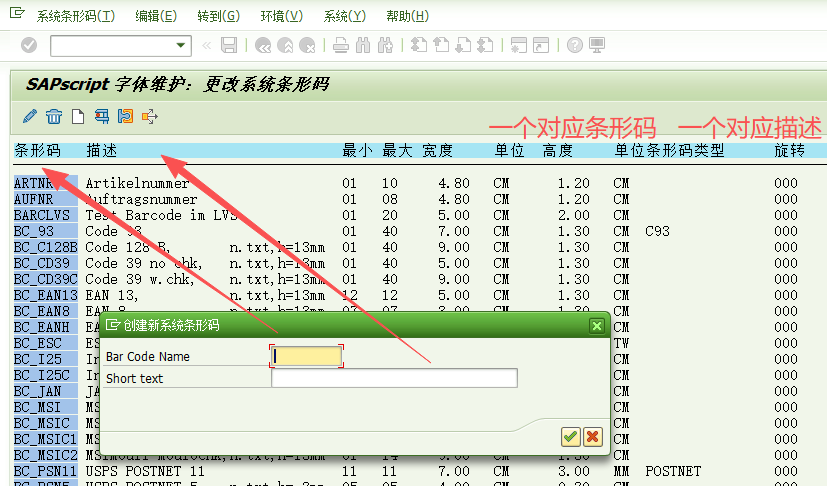Select the BC_EAN8 barcode entry
Screen dimensions: 827x486
(x=46, y=311)
